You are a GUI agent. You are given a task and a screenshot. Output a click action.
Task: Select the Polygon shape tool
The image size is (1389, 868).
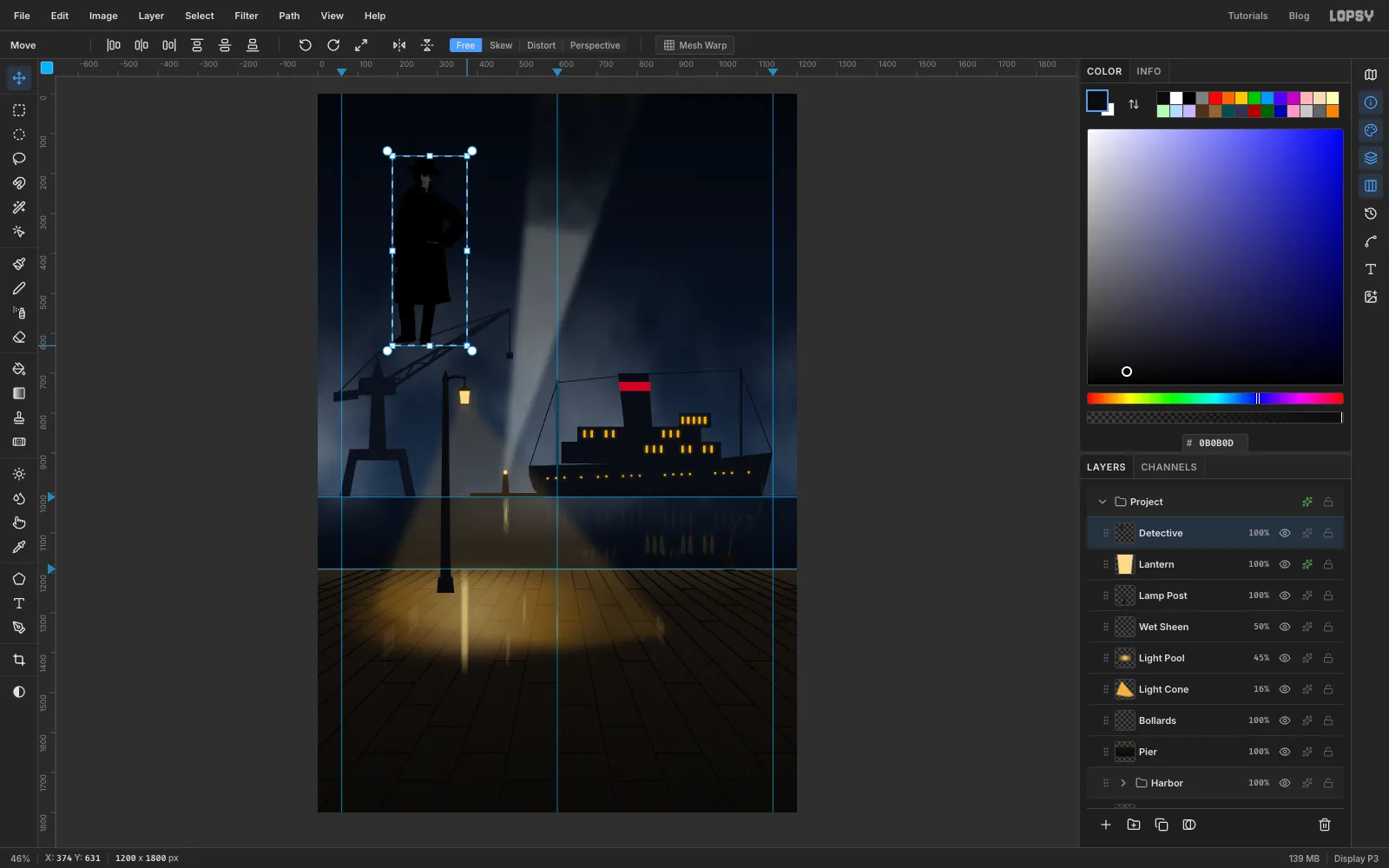coord(19,579)
